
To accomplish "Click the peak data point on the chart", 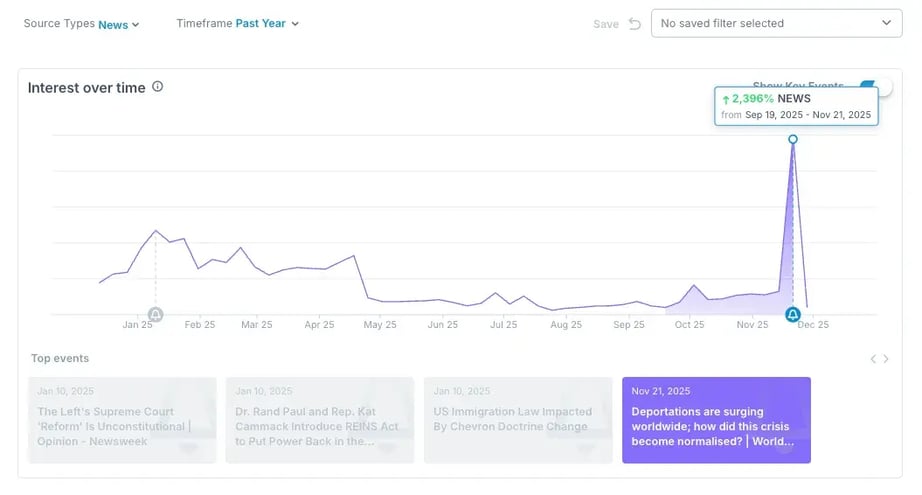I will point(793,140).
